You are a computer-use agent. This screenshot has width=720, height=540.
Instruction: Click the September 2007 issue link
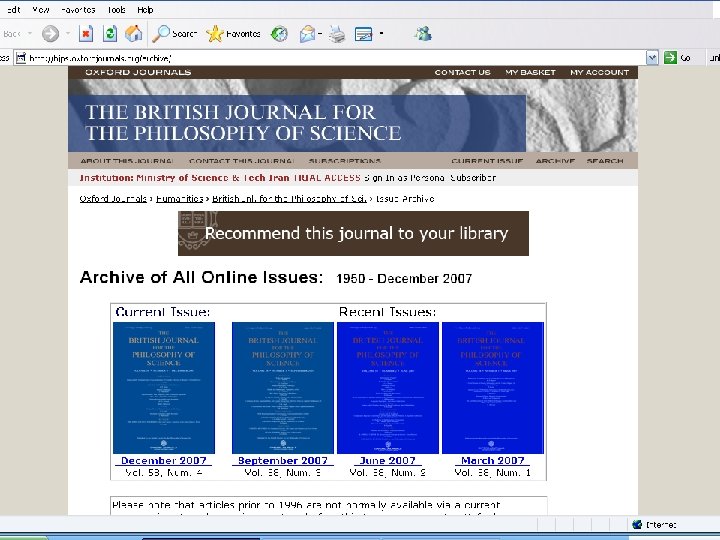pos(283,461)
